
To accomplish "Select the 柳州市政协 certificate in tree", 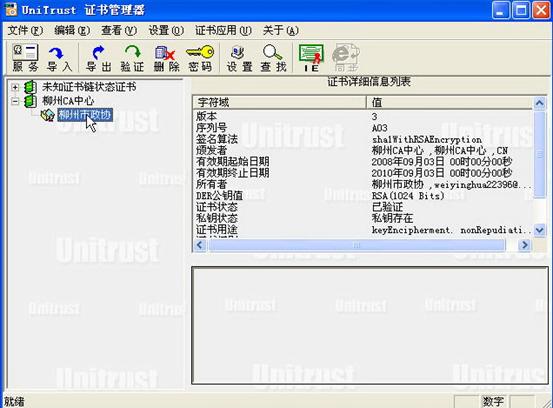I will [x=85, y=115].
